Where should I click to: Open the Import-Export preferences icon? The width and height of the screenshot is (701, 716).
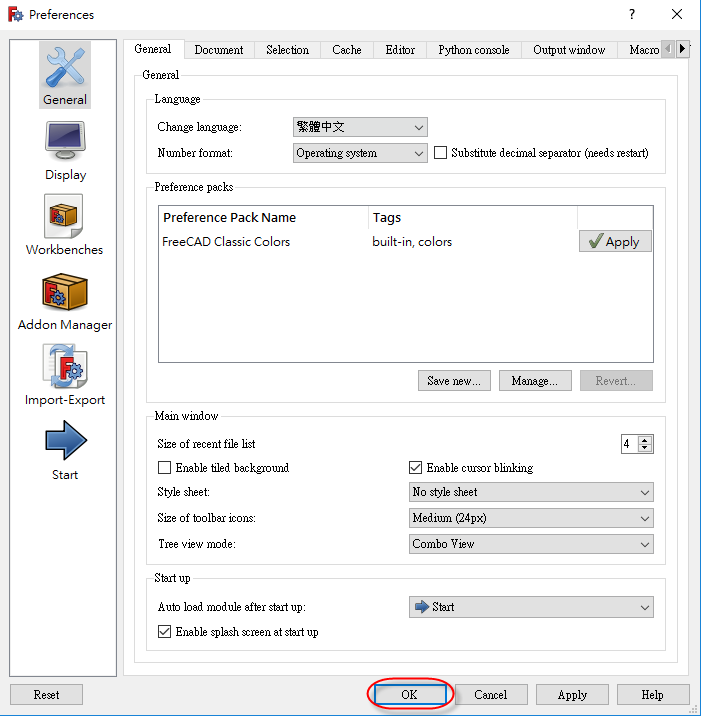65,367
